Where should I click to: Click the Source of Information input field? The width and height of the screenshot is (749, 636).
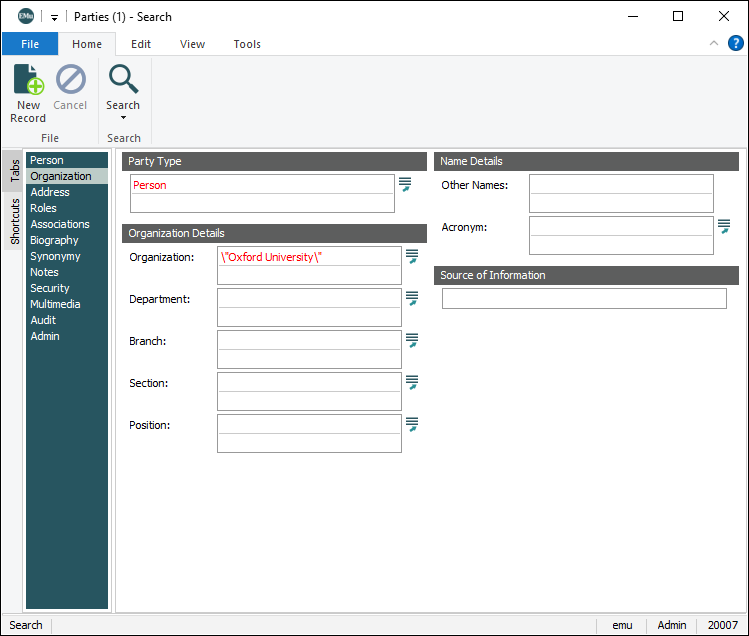584,299
